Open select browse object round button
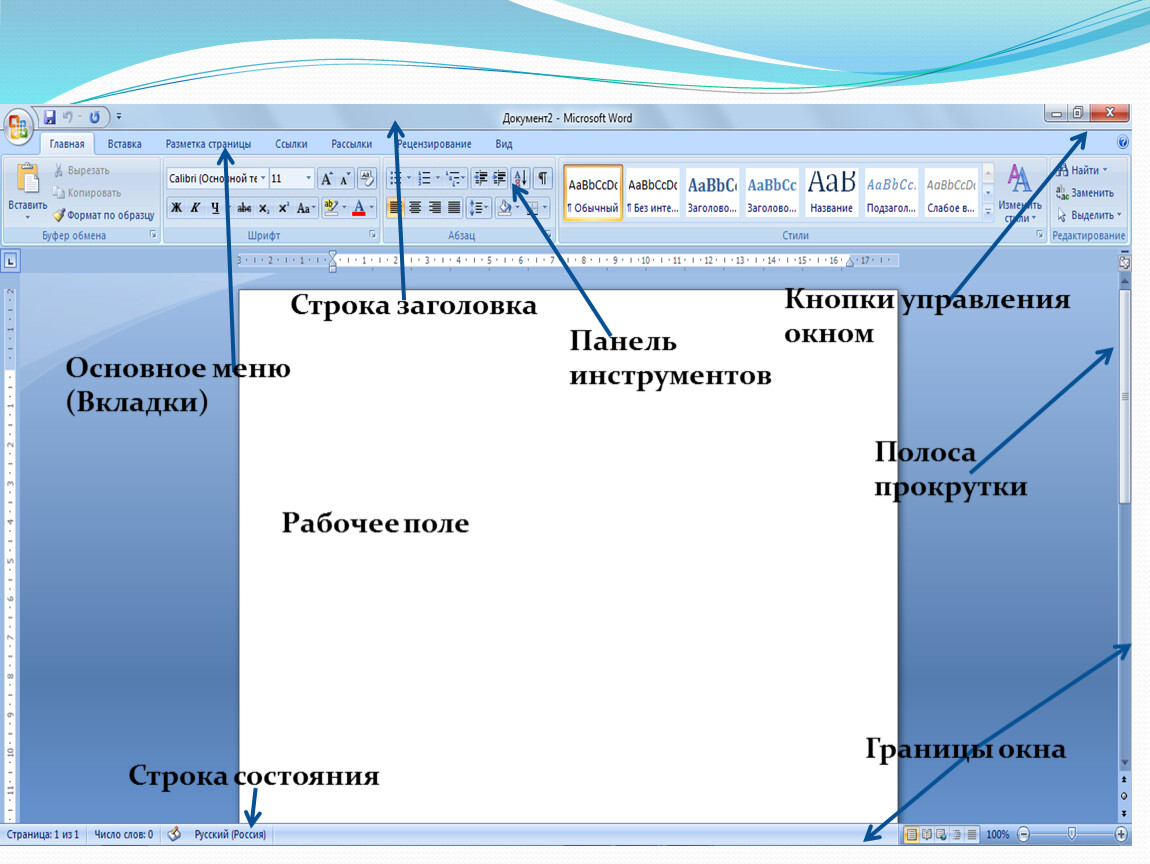This screenshot has height=864, width=1150. pyautogui.click(x=1124, y=797)
